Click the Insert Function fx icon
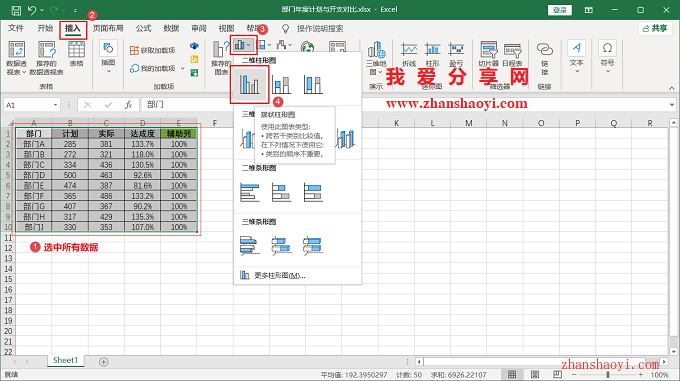Screen dimensions: 680x381 (x=128, y=105)
